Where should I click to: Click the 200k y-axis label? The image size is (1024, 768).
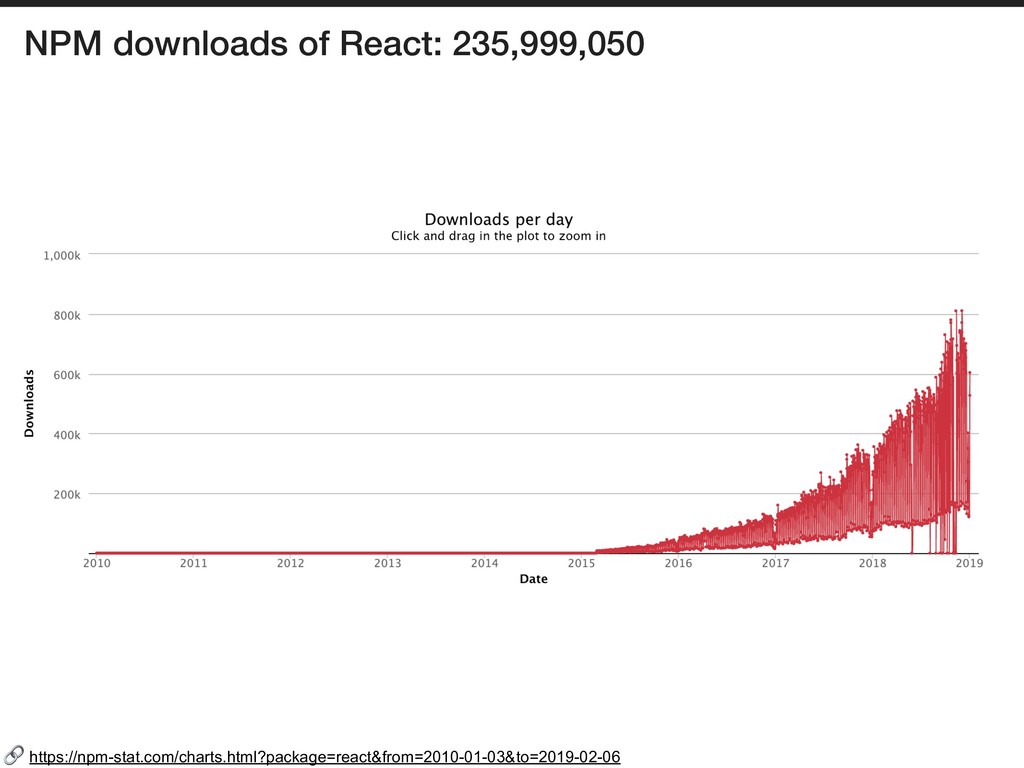pos(67,494)
